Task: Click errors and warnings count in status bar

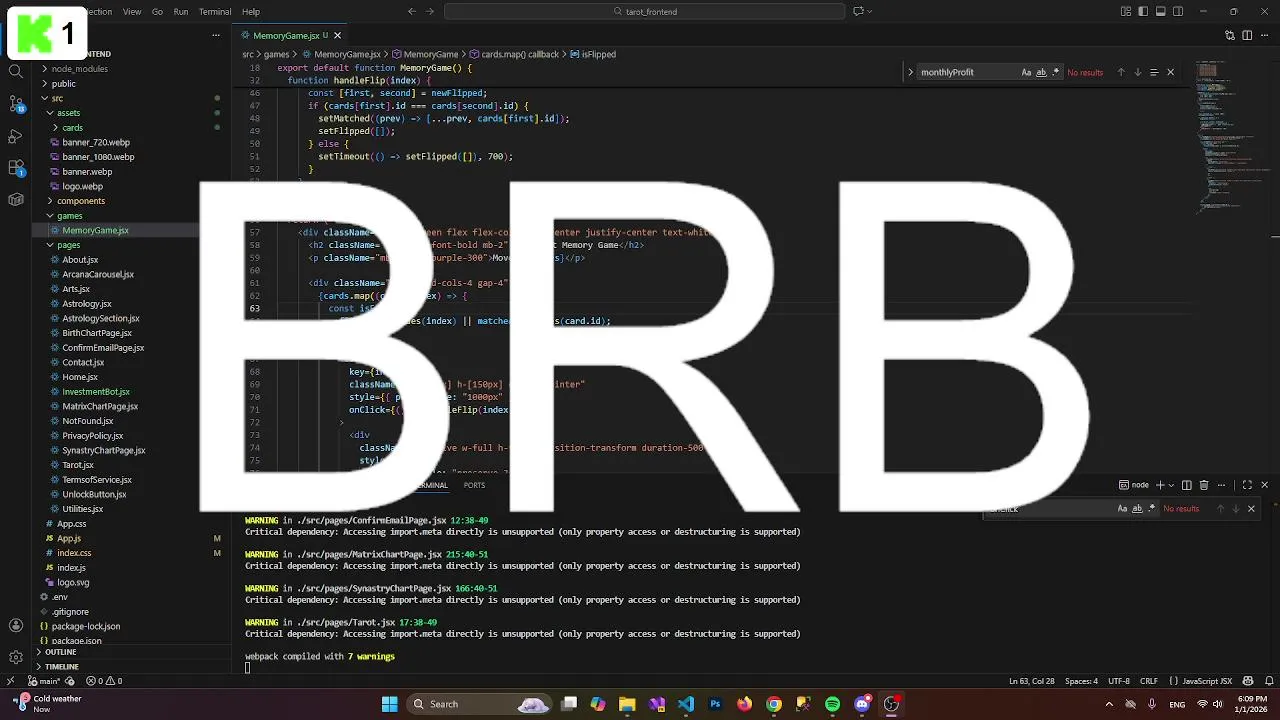Action: (x=104, y=681)
